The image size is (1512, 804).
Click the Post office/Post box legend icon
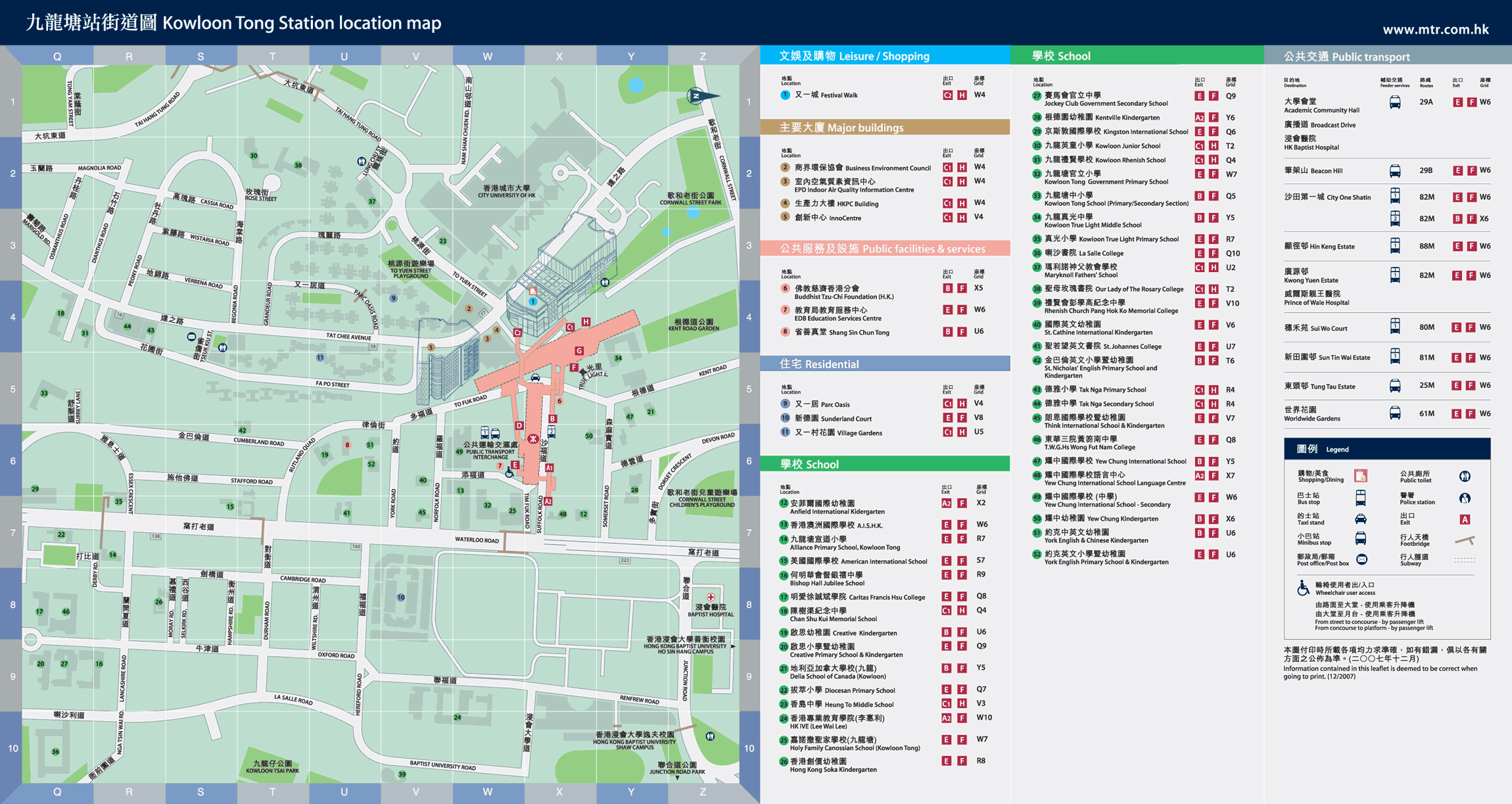[1361, 559]
